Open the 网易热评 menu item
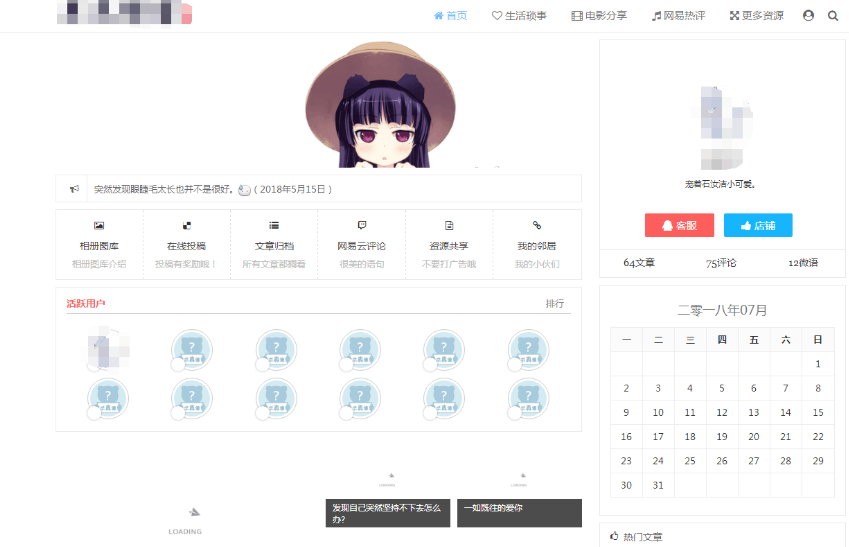 tap(678, 16)
